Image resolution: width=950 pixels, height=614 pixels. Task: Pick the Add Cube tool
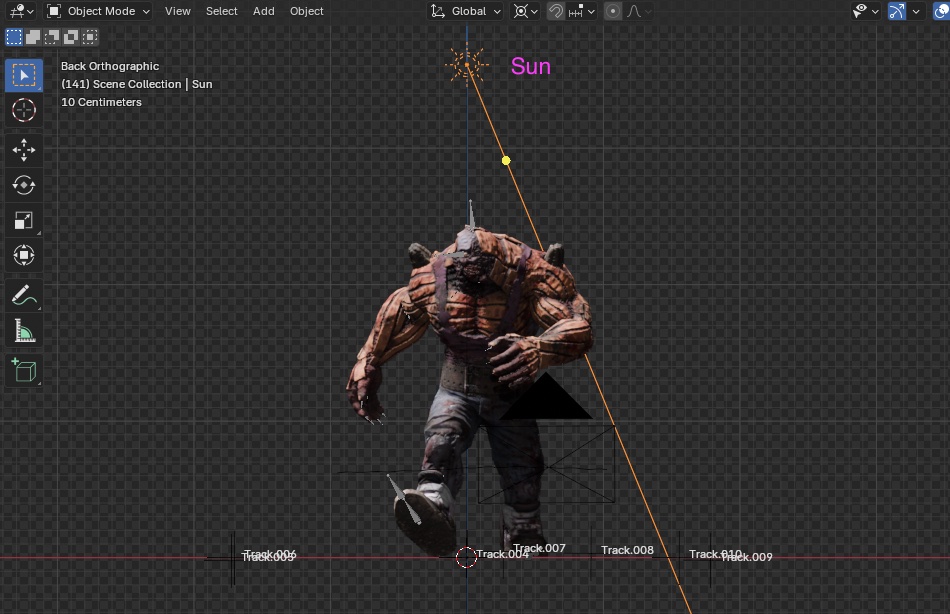[24, 370]
